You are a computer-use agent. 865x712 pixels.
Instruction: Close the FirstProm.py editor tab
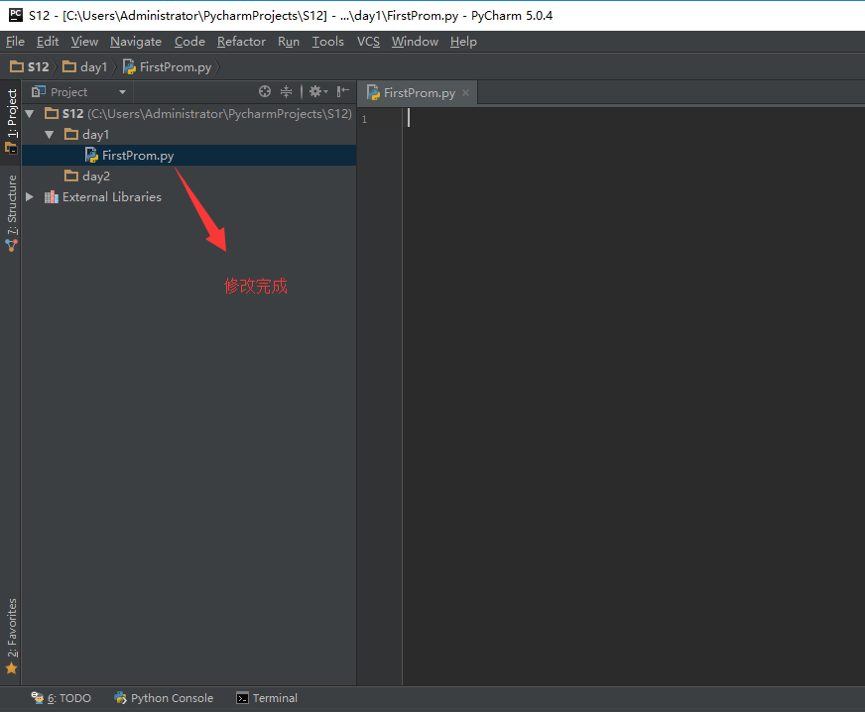point(466,93)
